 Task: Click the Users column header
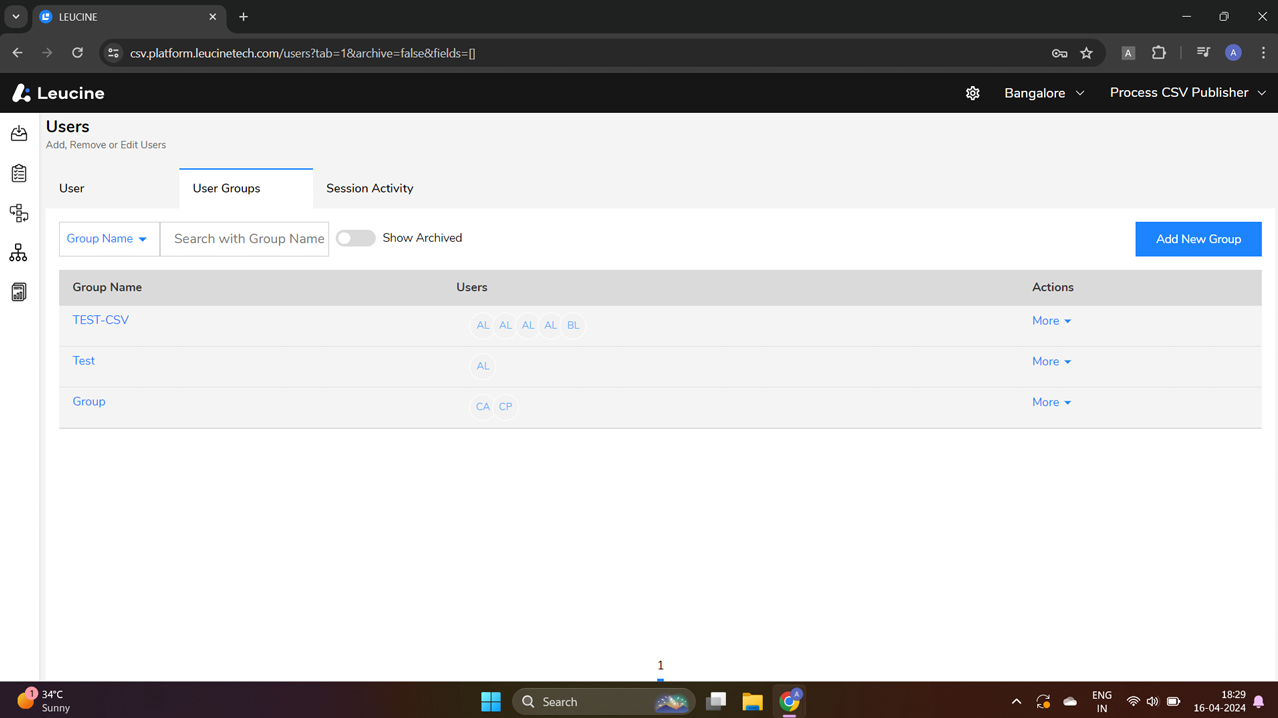472,287
